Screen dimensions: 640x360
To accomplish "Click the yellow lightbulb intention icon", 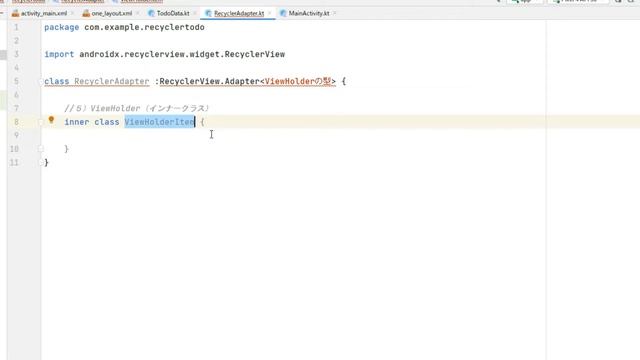I will click(51, 120).
